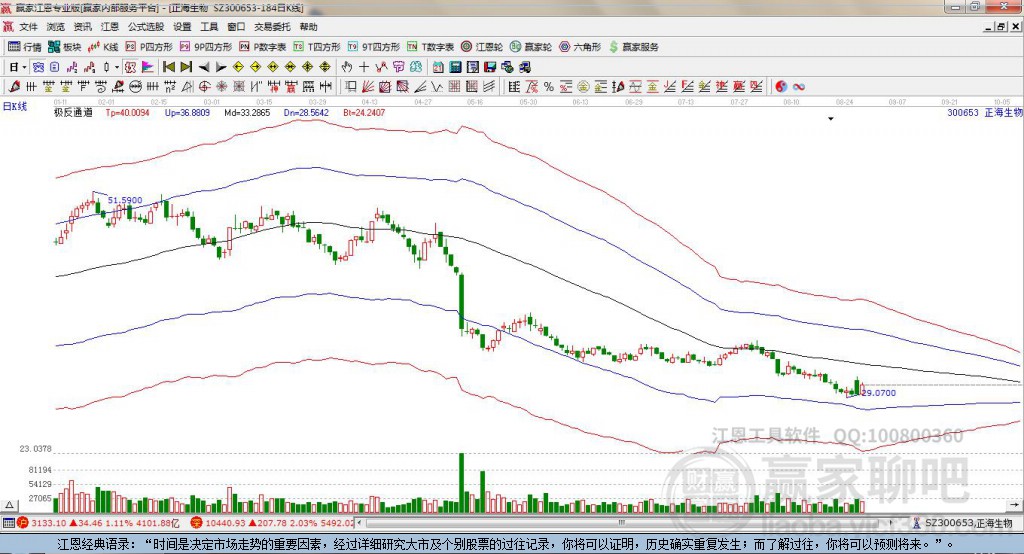Click the 300653 正海生物 stock title
Viewport: 1024px width, 554px height.
[x=985, y=112]
